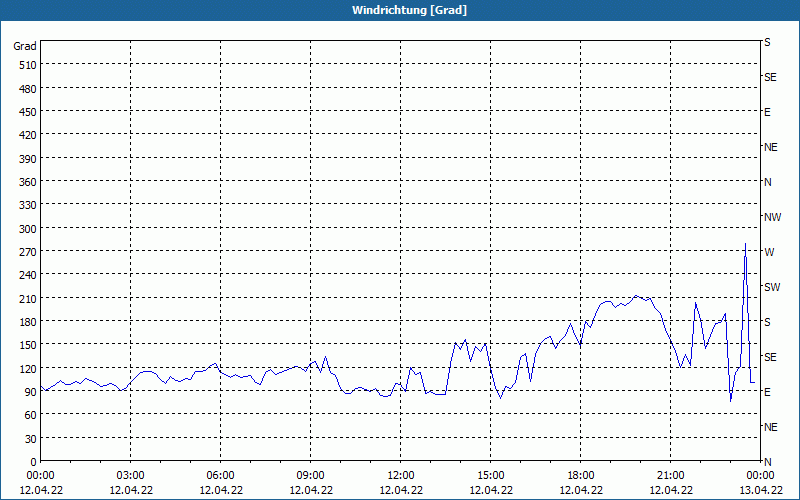Click the 15:00 time axis label
This screenshot has width=800, height=500.
[x=491, y=476]
